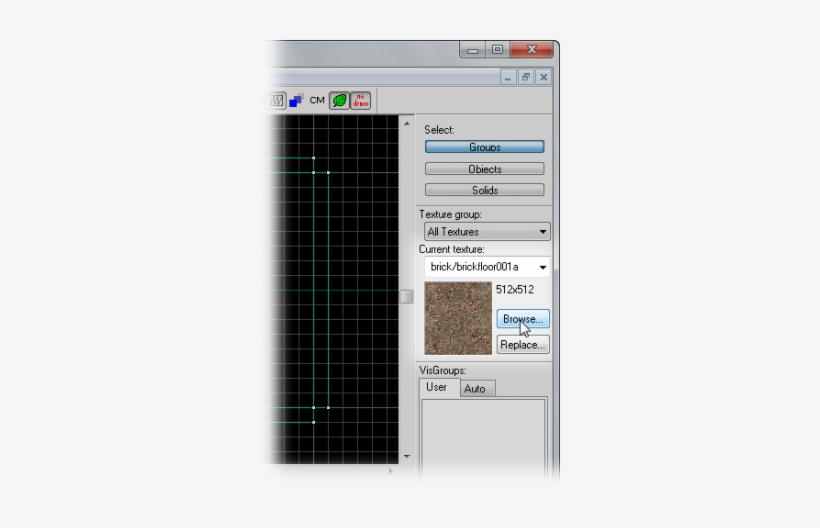Switch selection mode to Objects

484,169
